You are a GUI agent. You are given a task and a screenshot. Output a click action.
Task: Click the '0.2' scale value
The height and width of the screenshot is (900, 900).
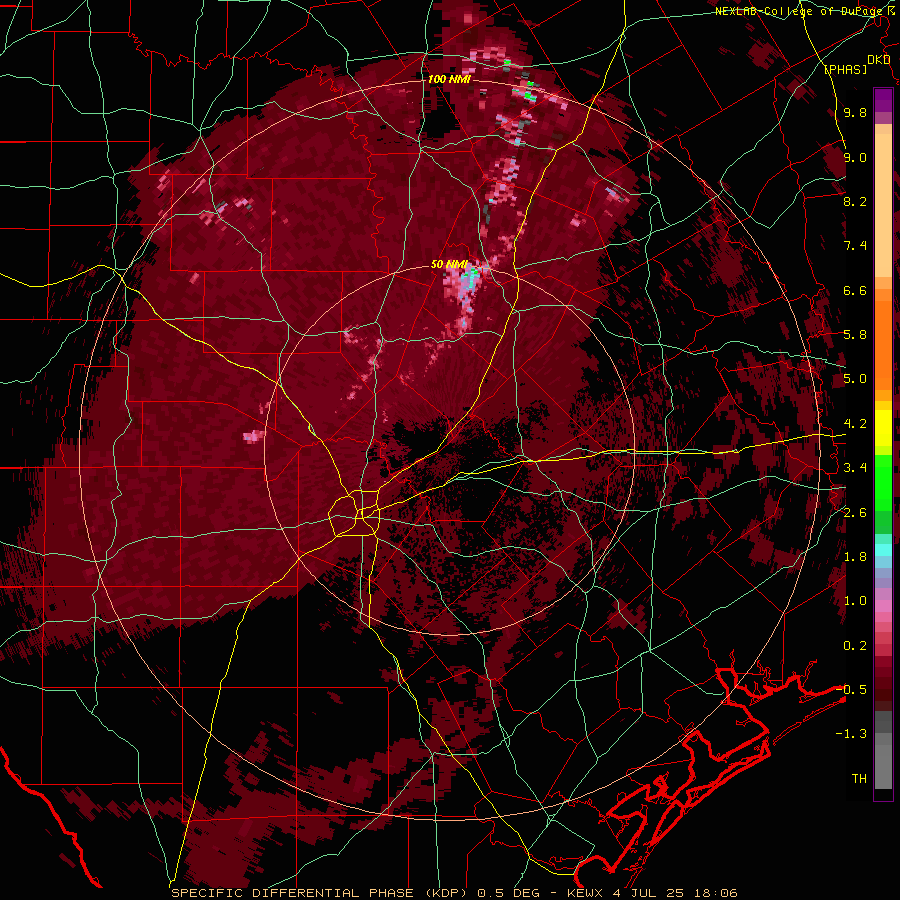coord(855,646)
